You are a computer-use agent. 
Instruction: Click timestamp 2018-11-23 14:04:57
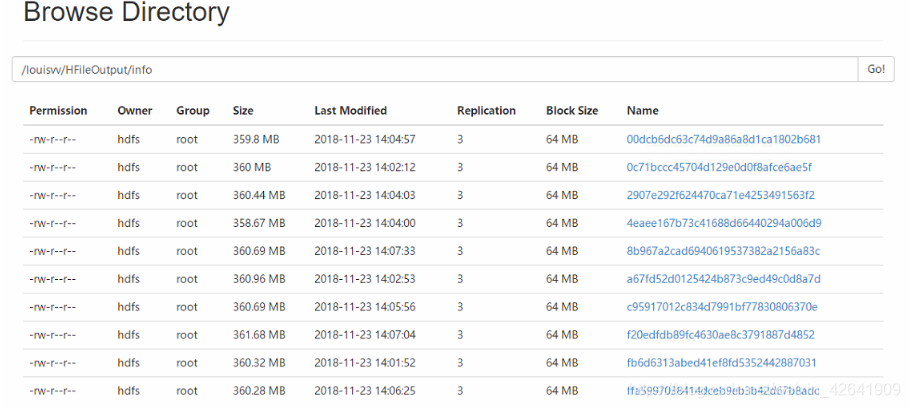coord(365,139)
